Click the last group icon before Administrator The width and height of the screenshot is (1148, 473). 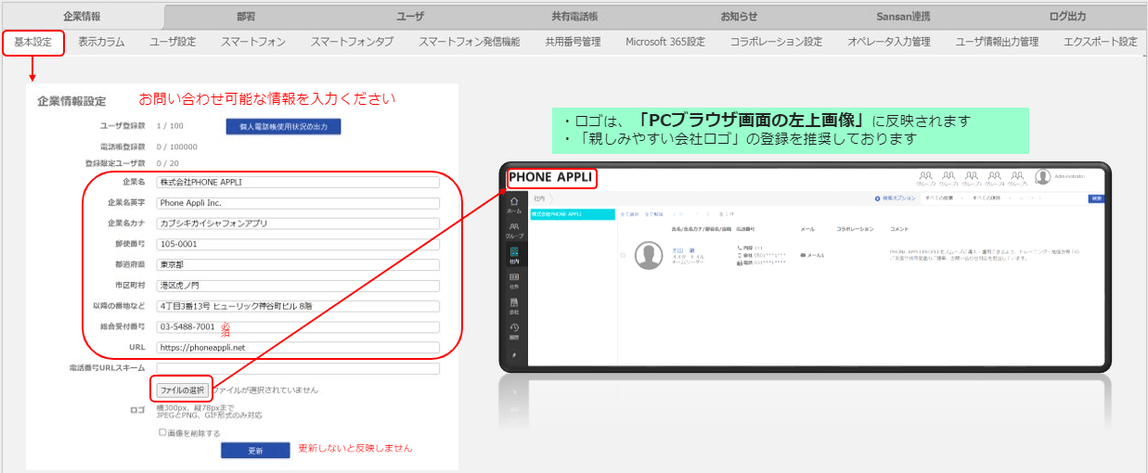(x=1017, y=176)
